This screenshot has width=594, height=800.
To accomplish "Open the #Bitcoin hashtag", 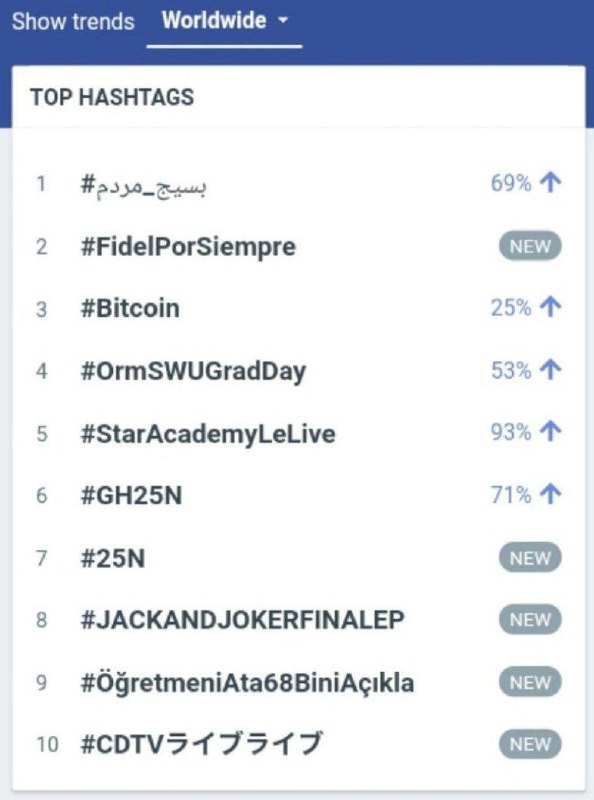I will pos(130,309).
